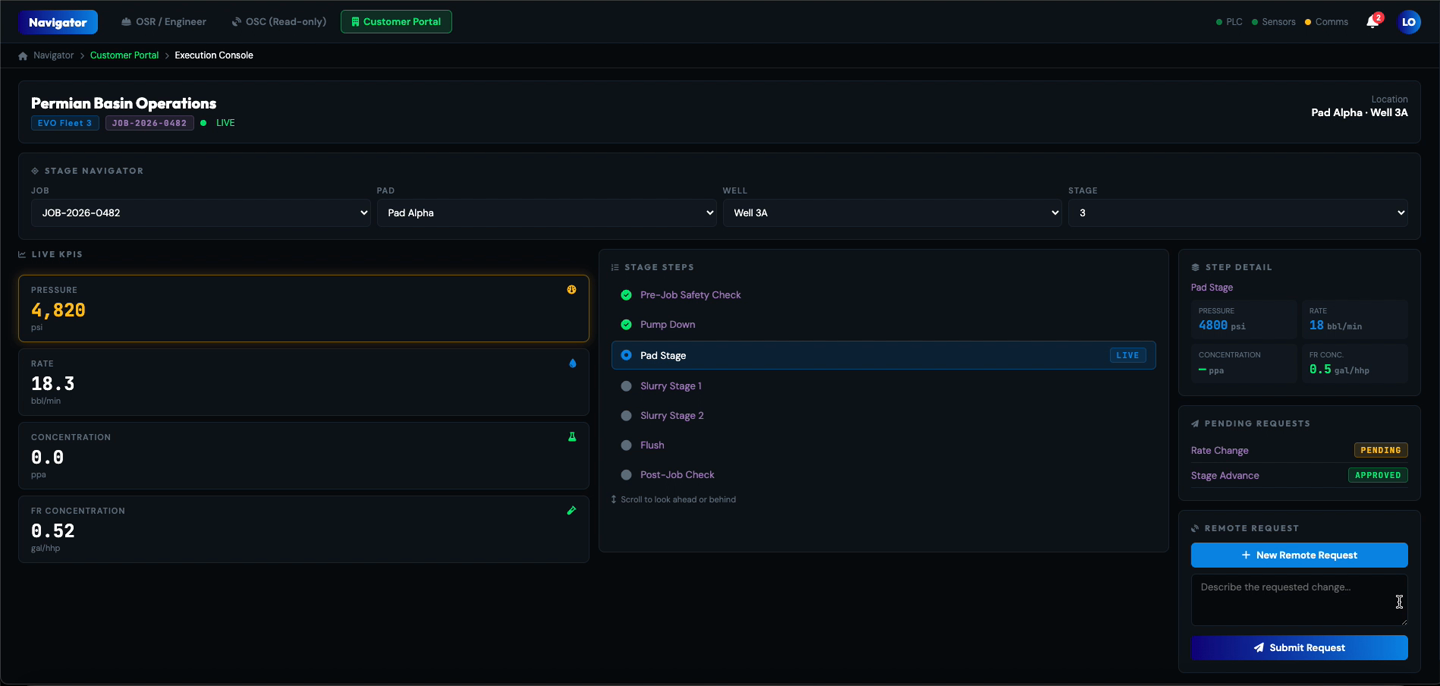Select the Pump Down step

(x=883, y=325)
